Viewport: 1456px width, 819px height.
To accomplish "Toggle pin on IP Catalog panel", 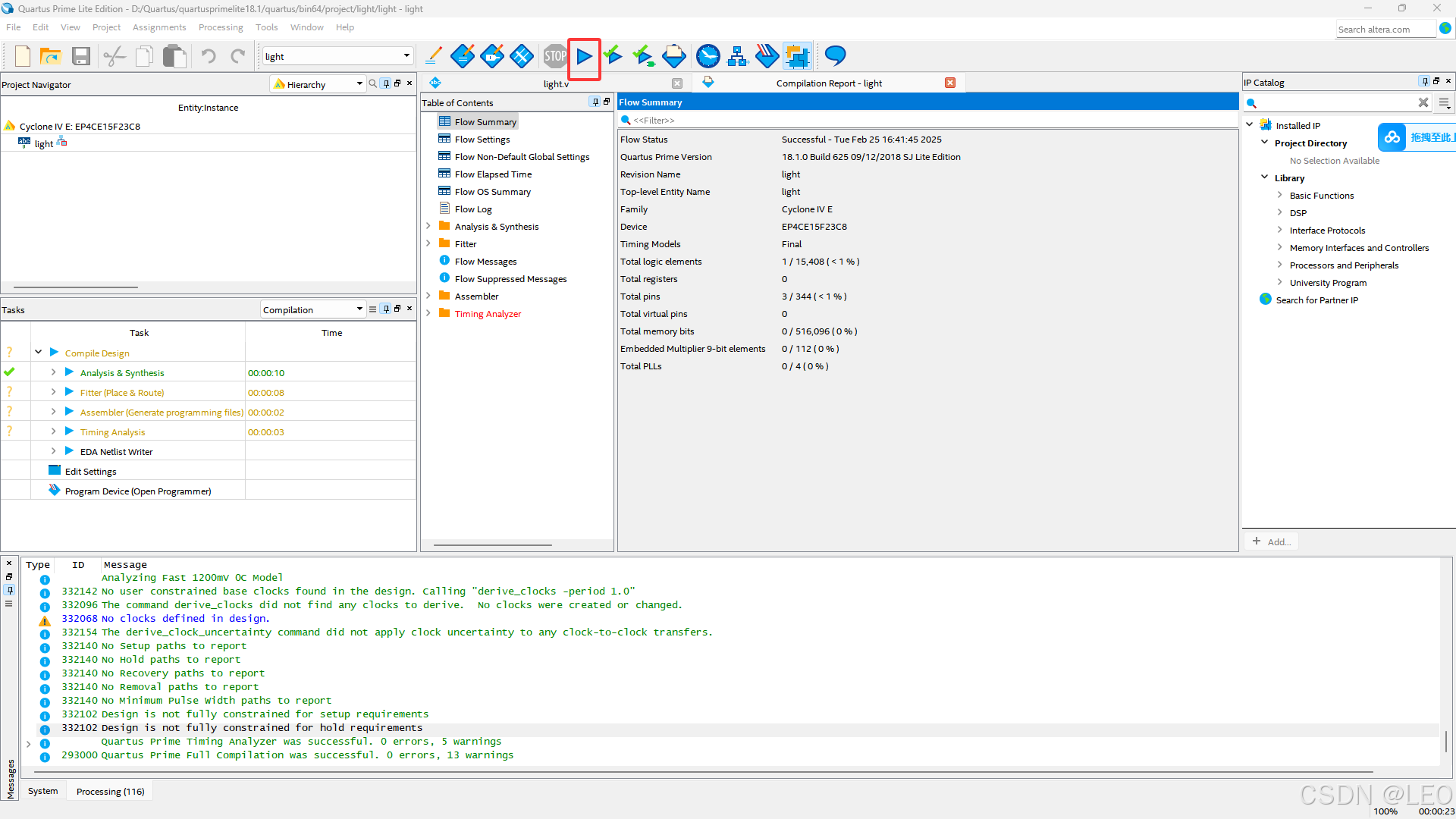I will click(x=1425, y=81).
